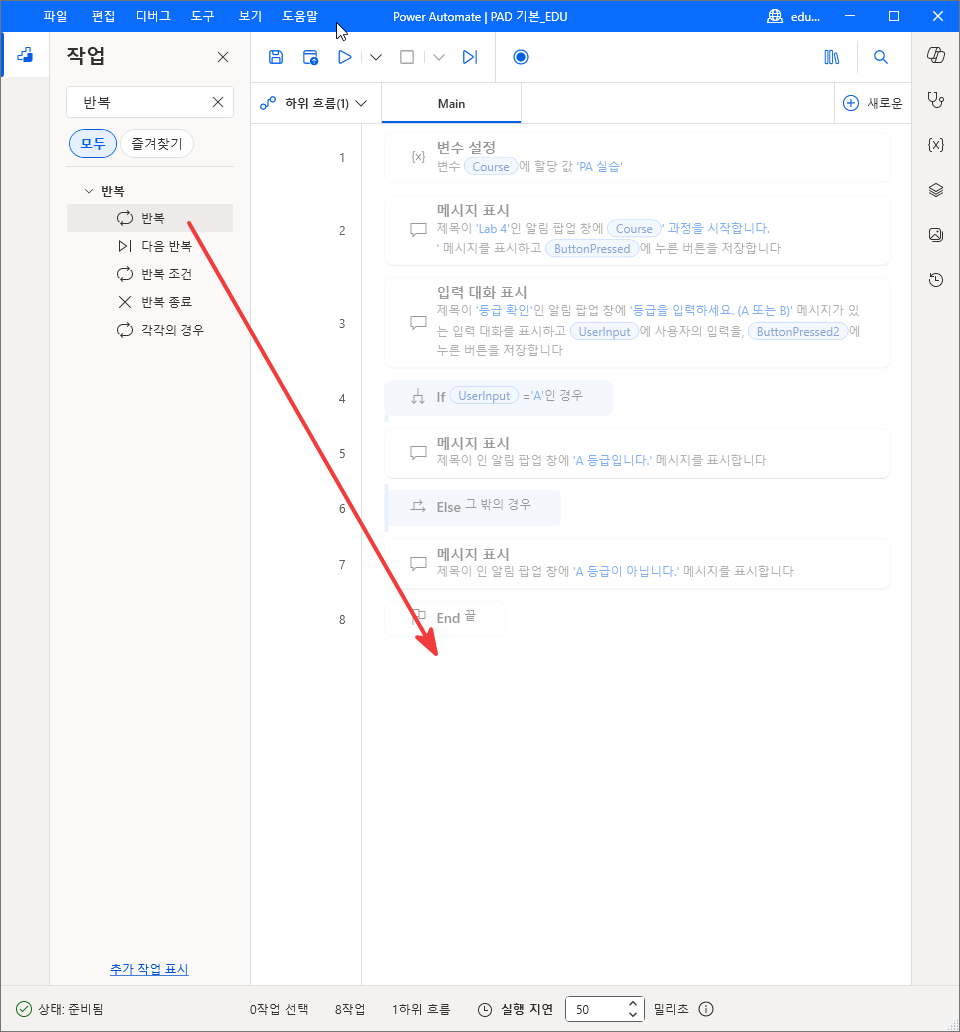Screen dimensions: 960x1032
Task: Click the environment edu... account icon
Action: click(x=775, y=16)
